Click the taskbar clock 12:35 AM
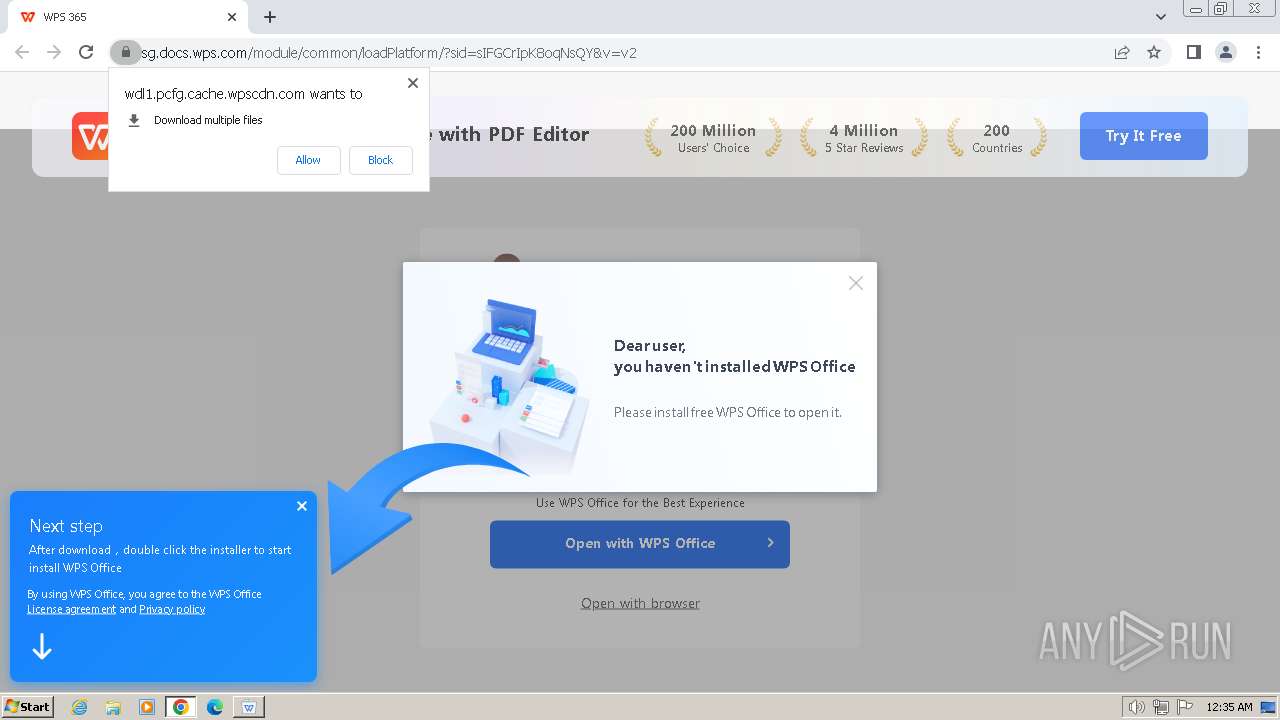Viewport: 1280px width, 720px height. coord(1229,707)
